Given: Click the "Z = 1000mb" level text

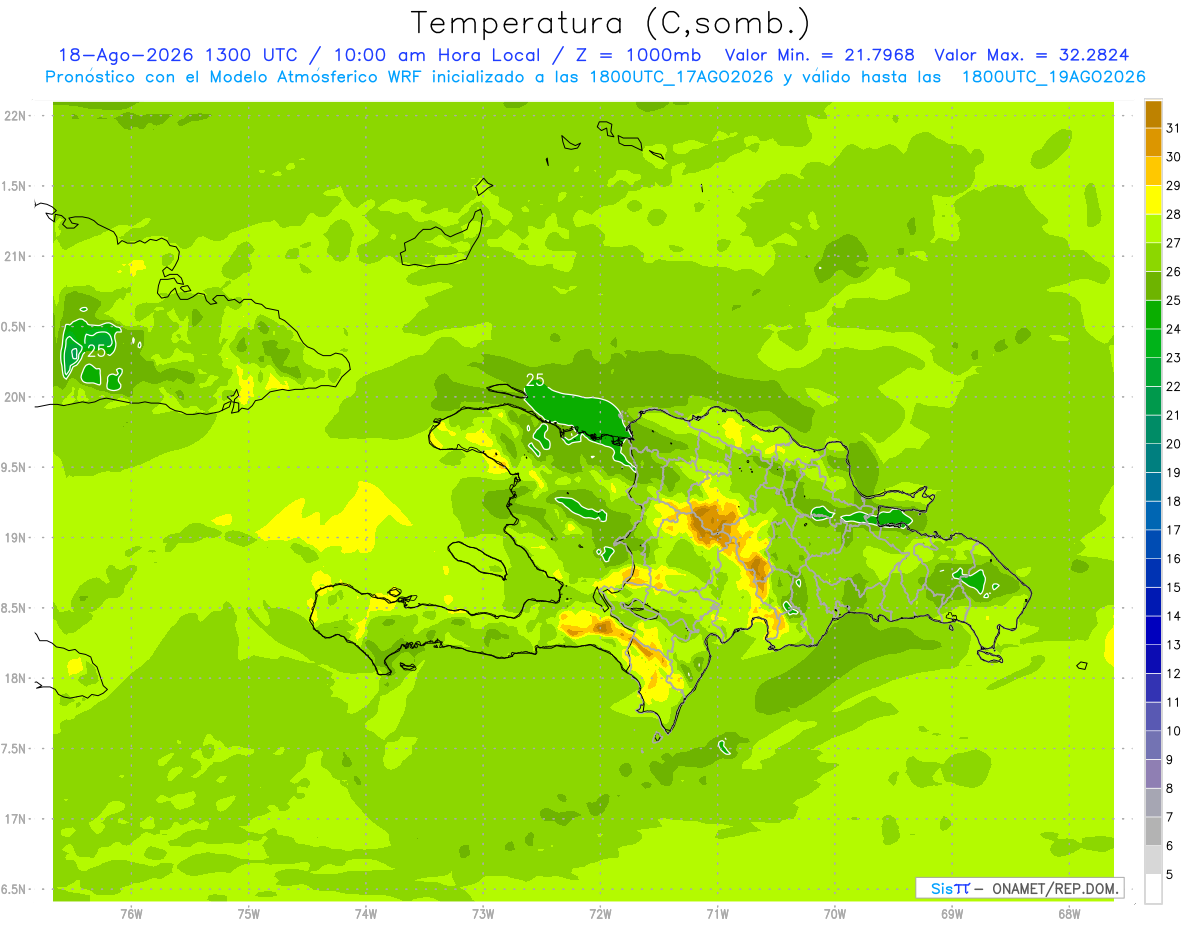Looking at the screenshot, I should point(638,55).
